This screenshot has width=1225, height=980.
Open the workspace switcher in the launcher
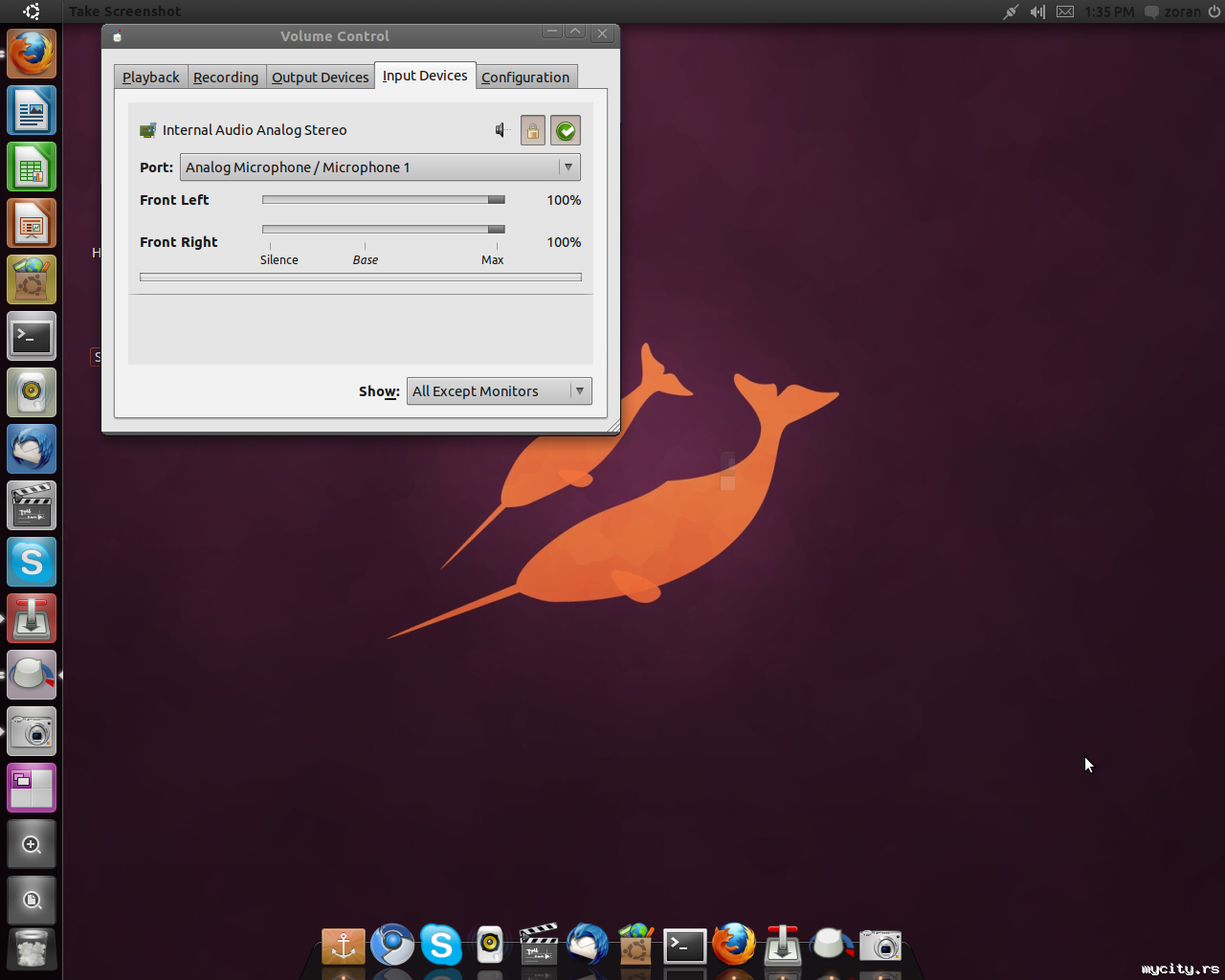click(x=32, y=789)
